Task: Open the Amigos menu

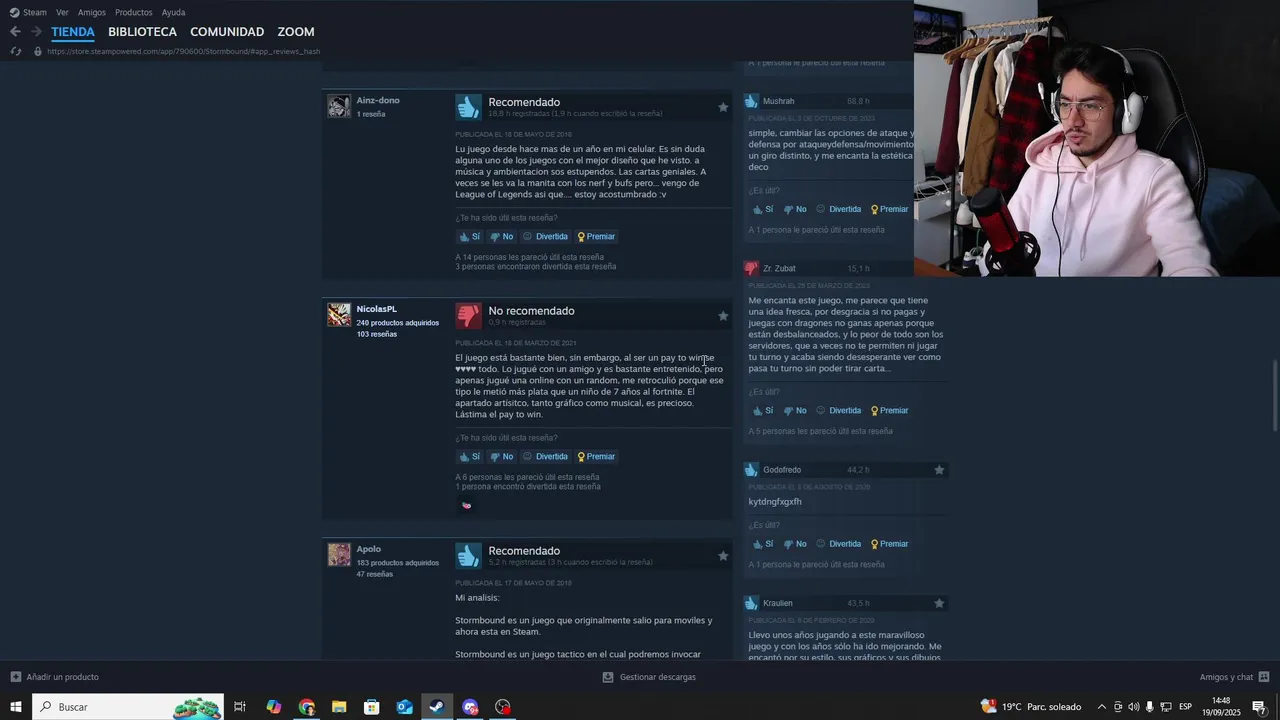Action: point(92,12)
